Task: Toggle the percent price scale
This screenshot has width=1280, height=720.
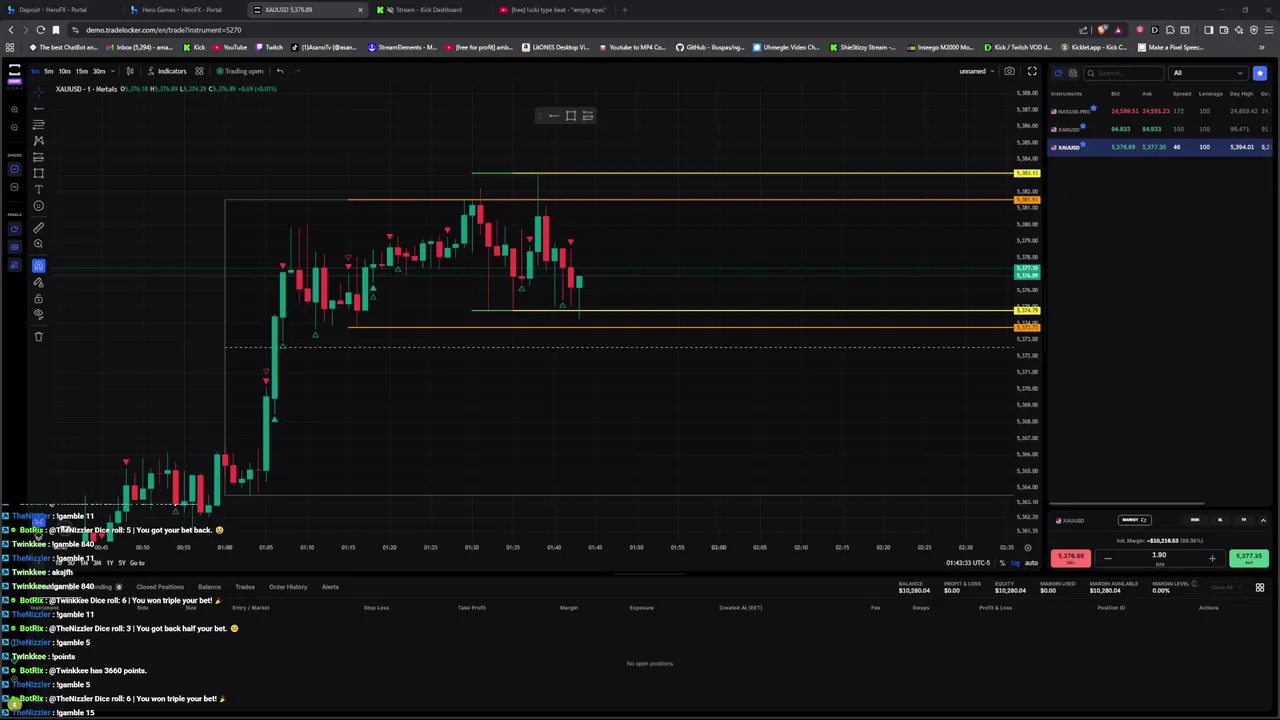Action: tap(1002, 563)
